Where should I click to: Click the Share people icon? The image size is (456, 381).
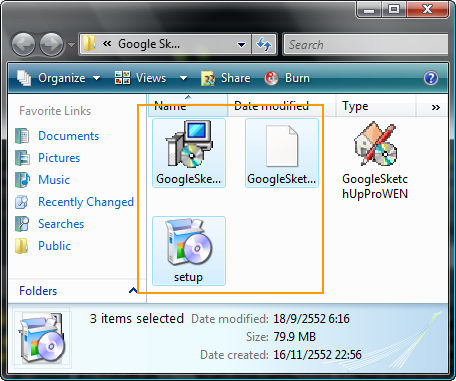point(208,78)
